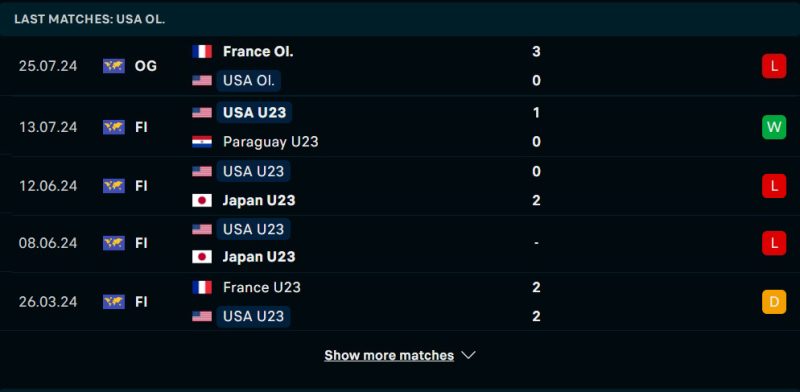Click the world icon on 13.07.24 row
This screenshot has height=392, width=800.
click(114, 127)
